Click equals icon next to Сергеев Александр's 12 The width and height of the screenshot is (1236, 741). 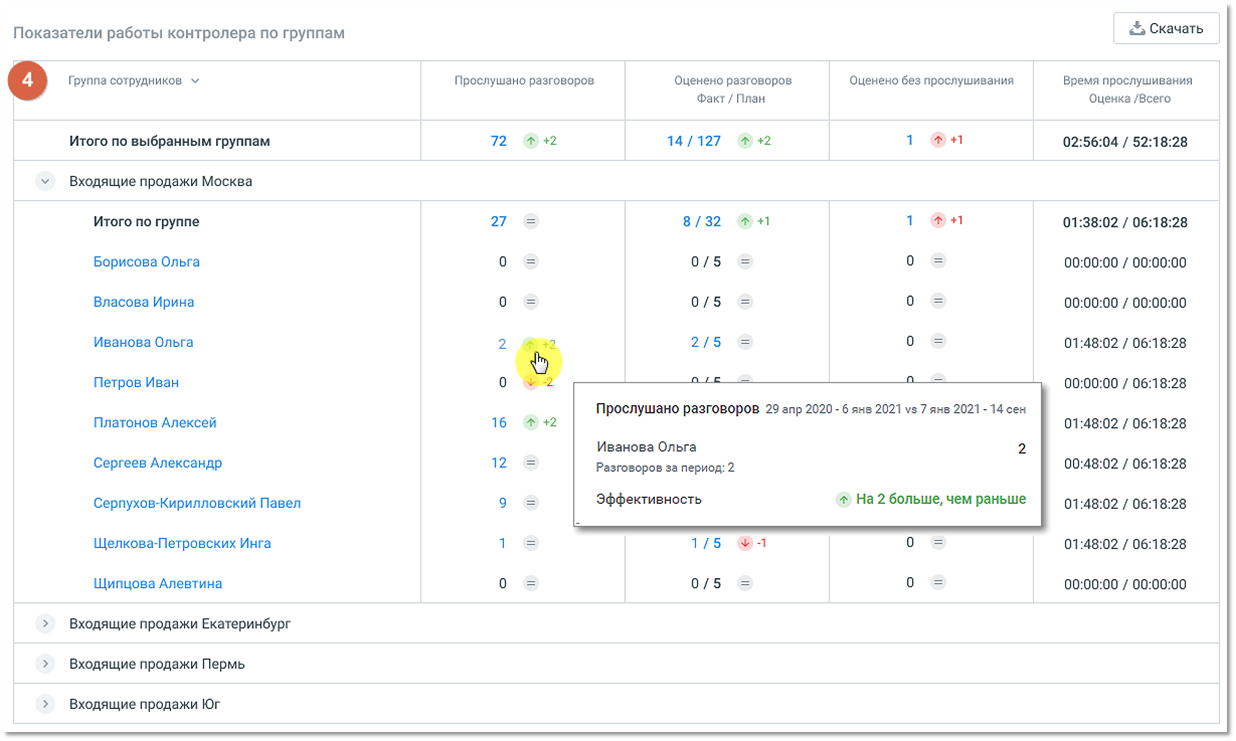click(x=531, y=463)
